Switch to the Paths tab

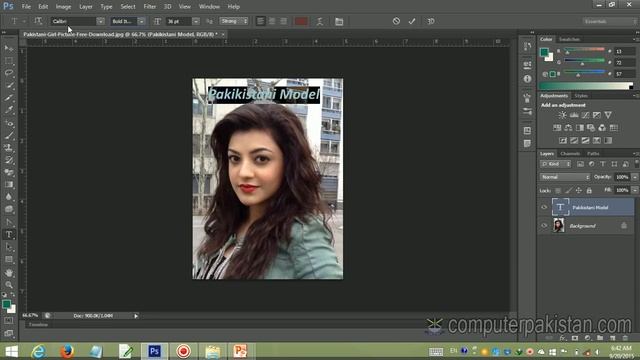point(593,153)
